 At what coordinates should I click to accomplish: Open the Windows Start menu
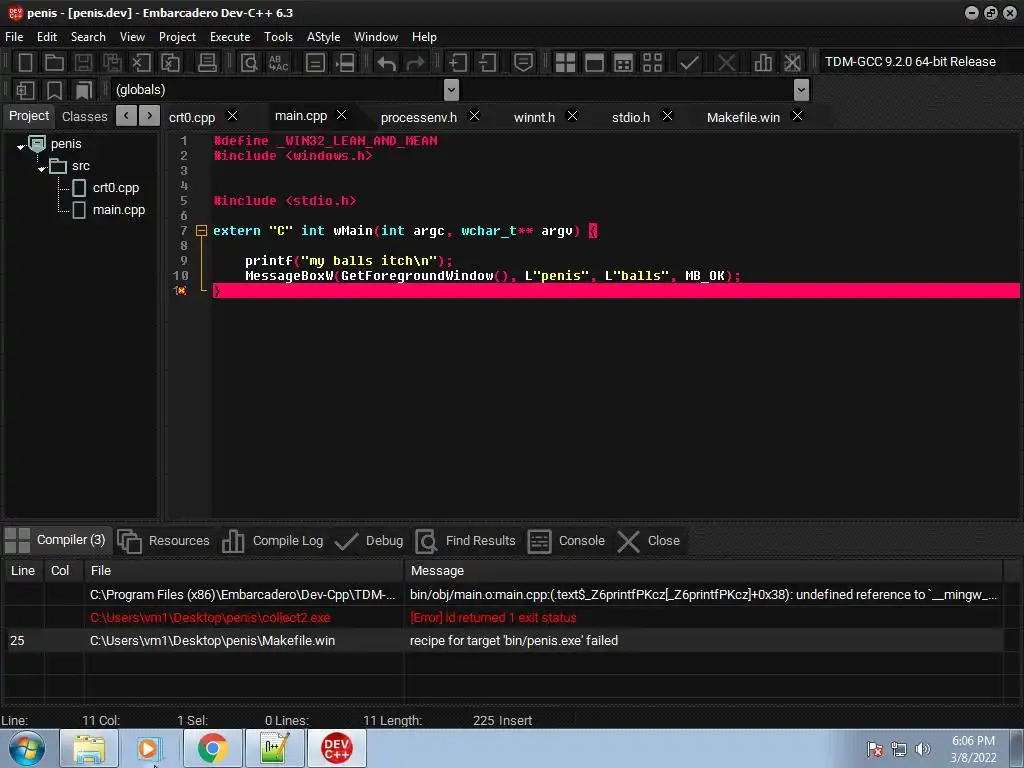[26, 748]
